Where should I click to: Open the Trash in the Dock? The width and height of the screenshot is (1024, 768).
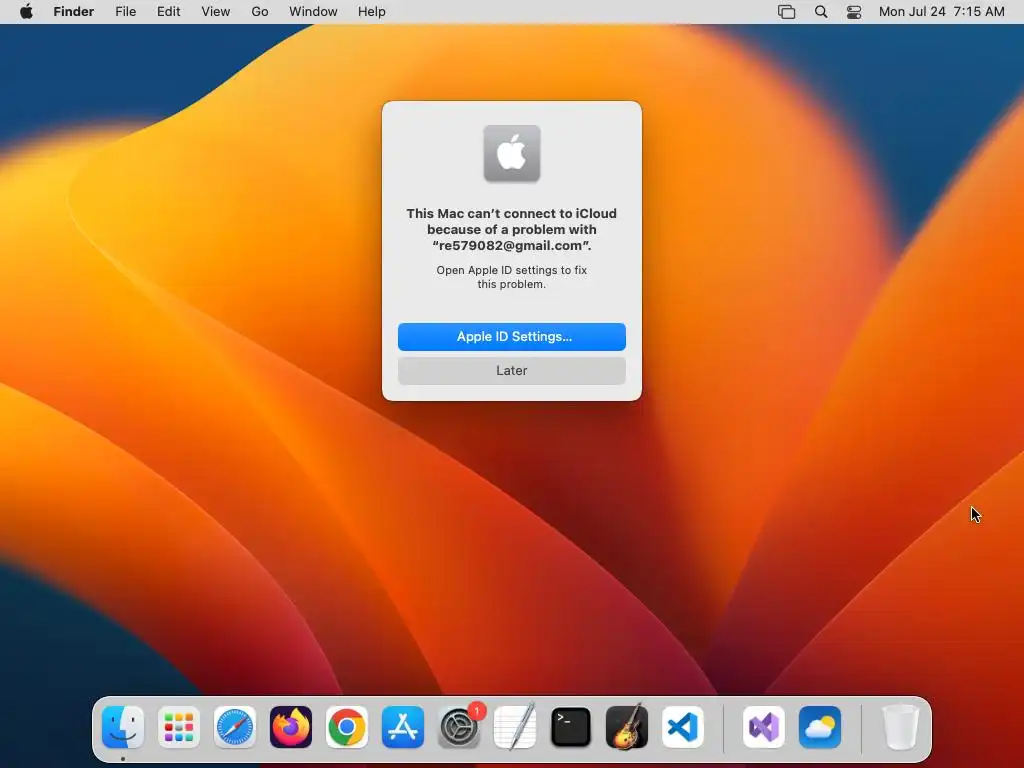(901, 728)
